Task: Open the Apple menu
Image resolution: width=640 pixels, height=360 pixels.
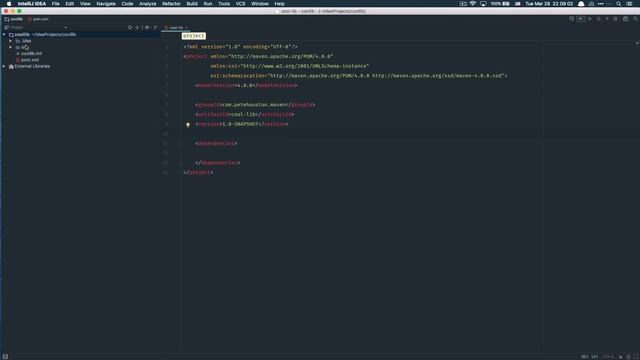Action: click(9, 4)
